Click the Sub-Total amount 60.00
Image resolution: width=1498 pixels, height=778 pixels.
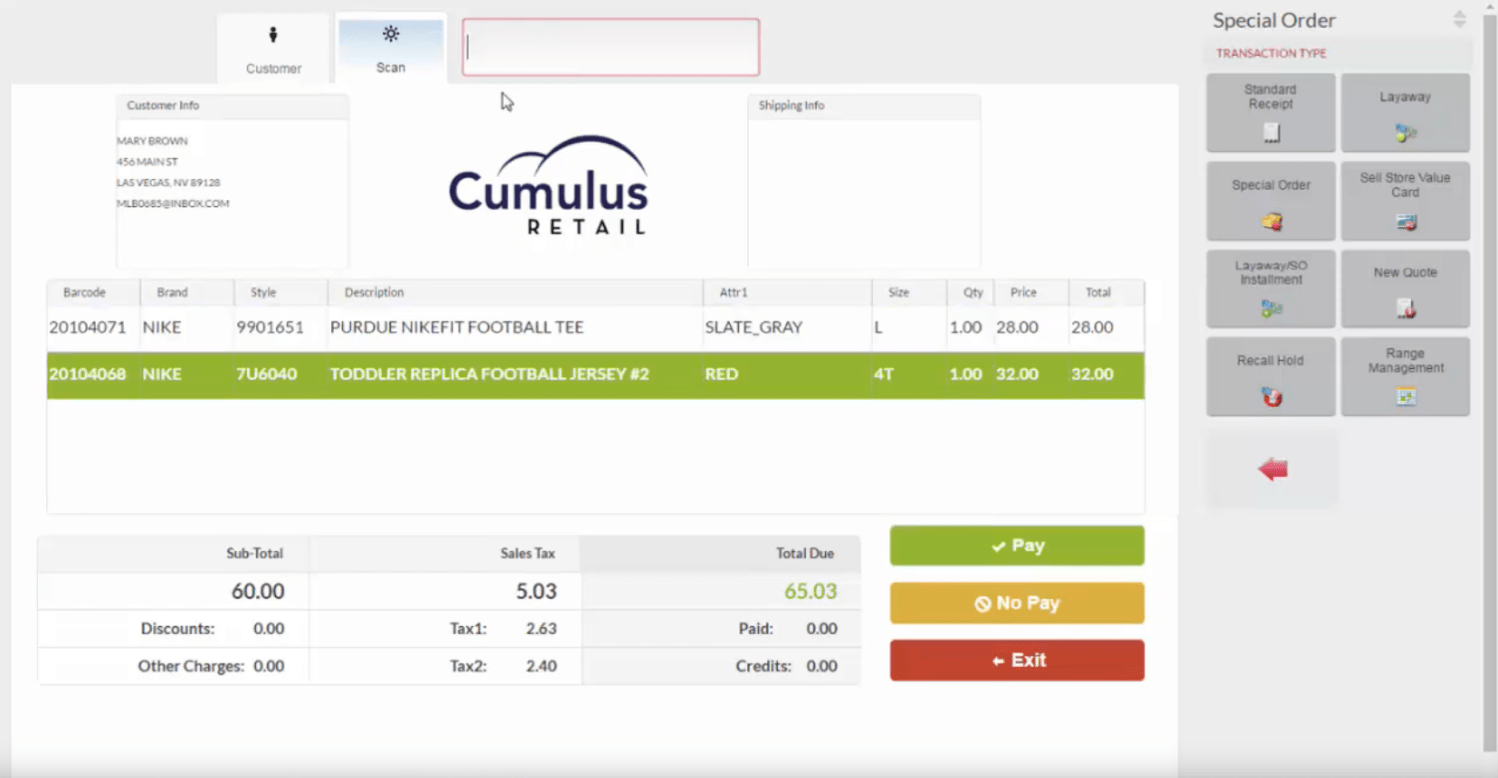point(258,591)
